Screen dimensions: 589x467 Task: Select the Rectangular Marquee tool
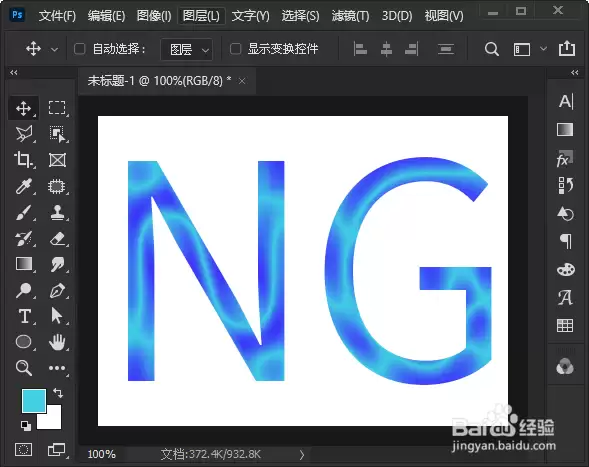point(57,108)
